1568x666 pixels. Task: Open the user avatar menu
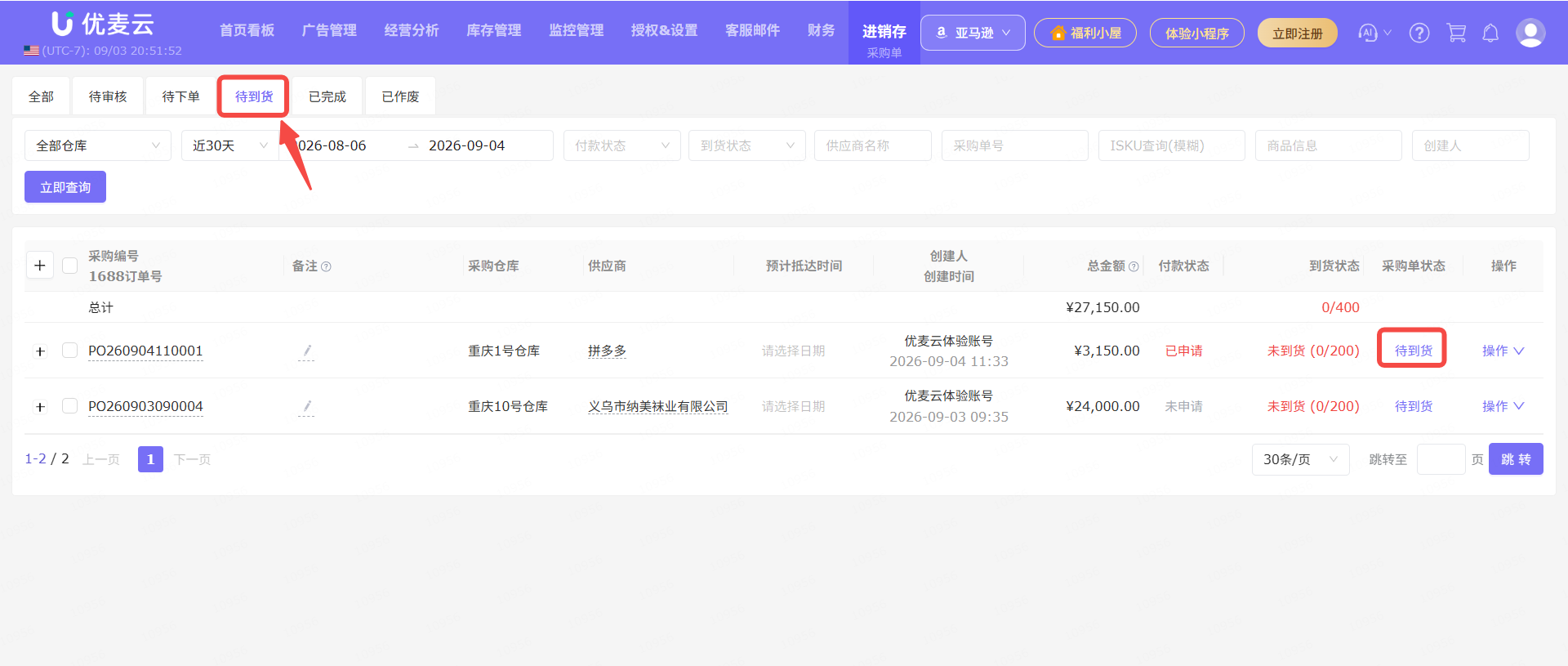(1530, 33)
